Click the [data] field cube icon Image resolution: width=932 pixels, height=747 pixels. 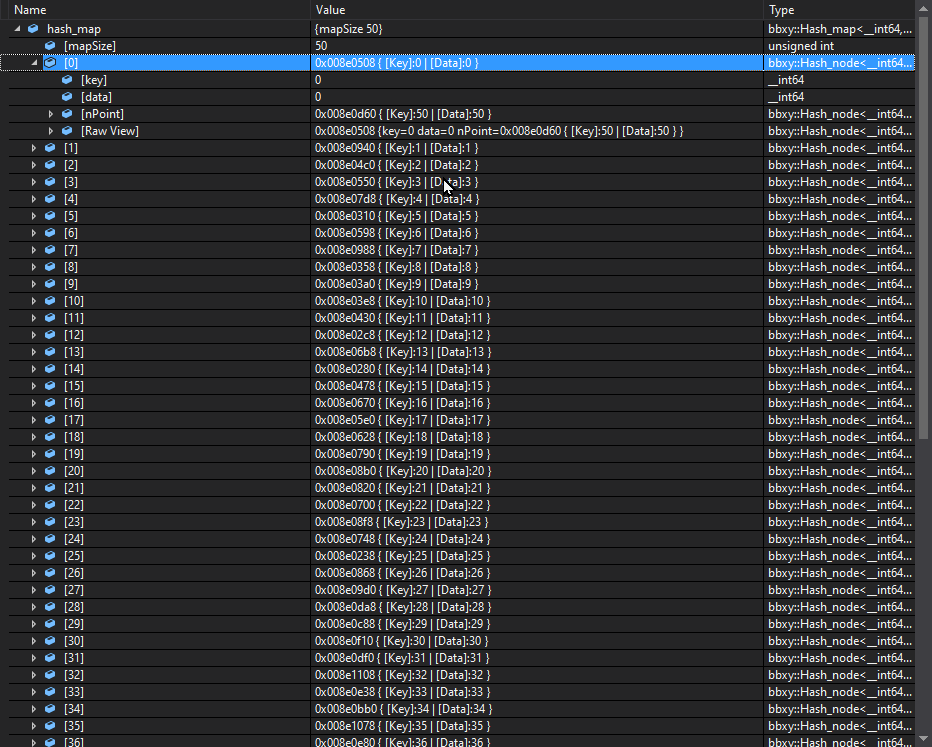pyautogui.click(x=67, y=96)
